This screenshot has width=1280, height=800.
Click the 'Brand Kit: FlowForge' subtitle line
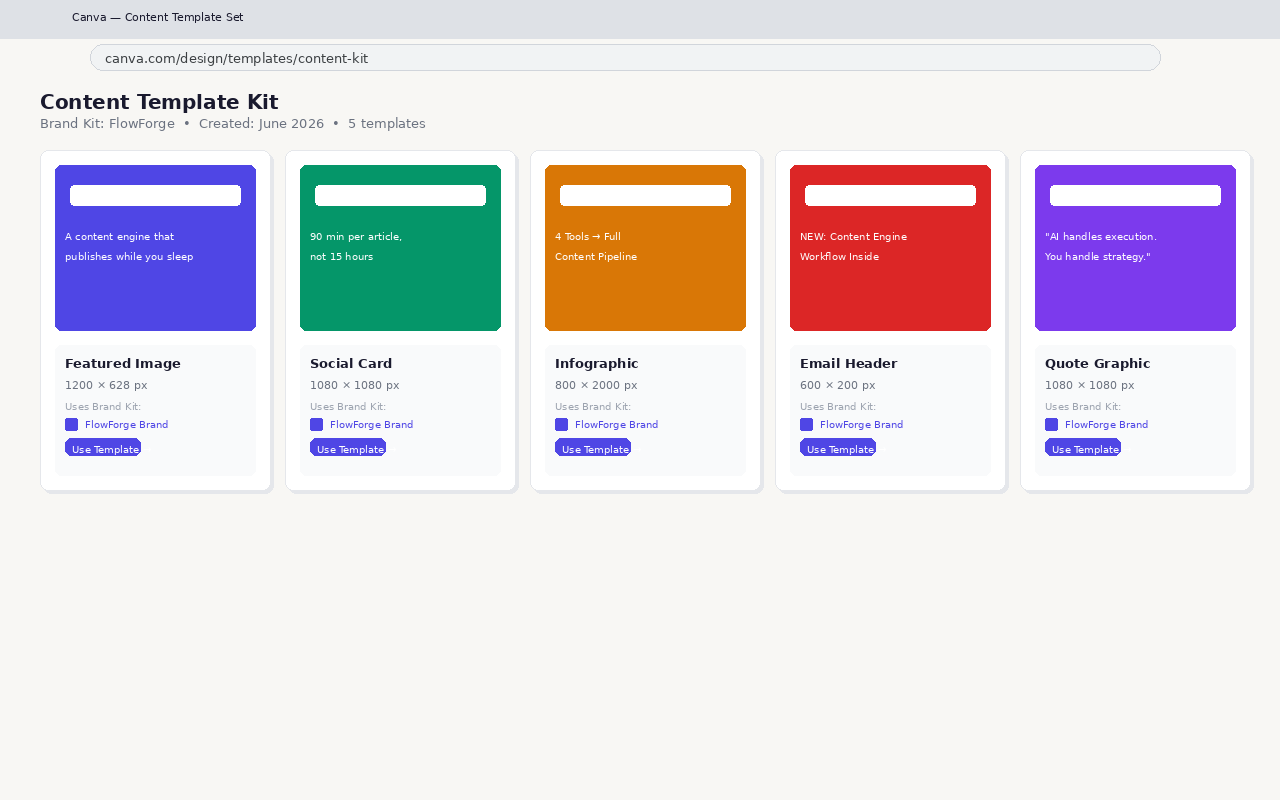[x=233, y=124]
